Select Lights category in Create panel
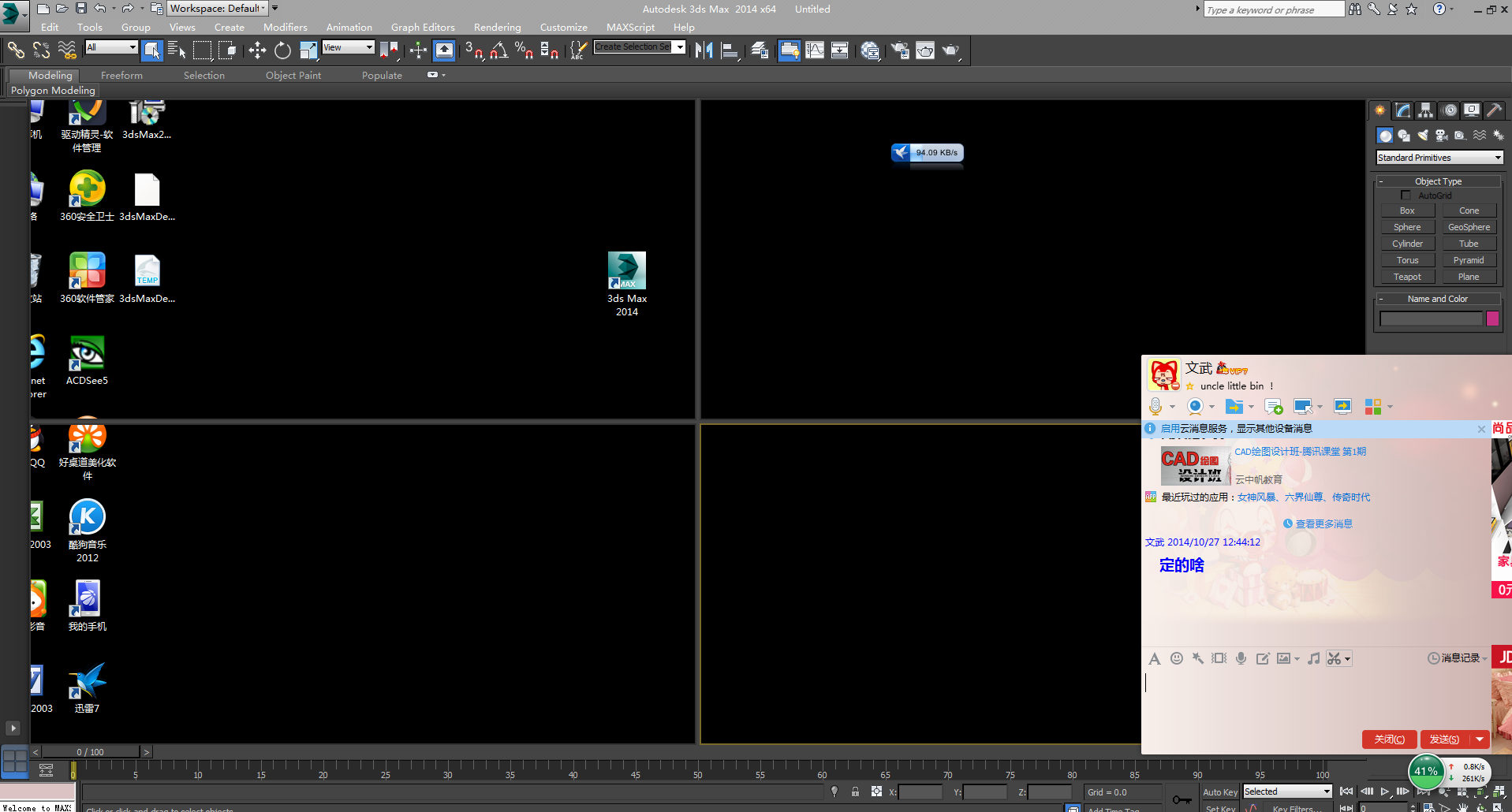This screenshot has height=812, width=1512. tap(1423, 136)
